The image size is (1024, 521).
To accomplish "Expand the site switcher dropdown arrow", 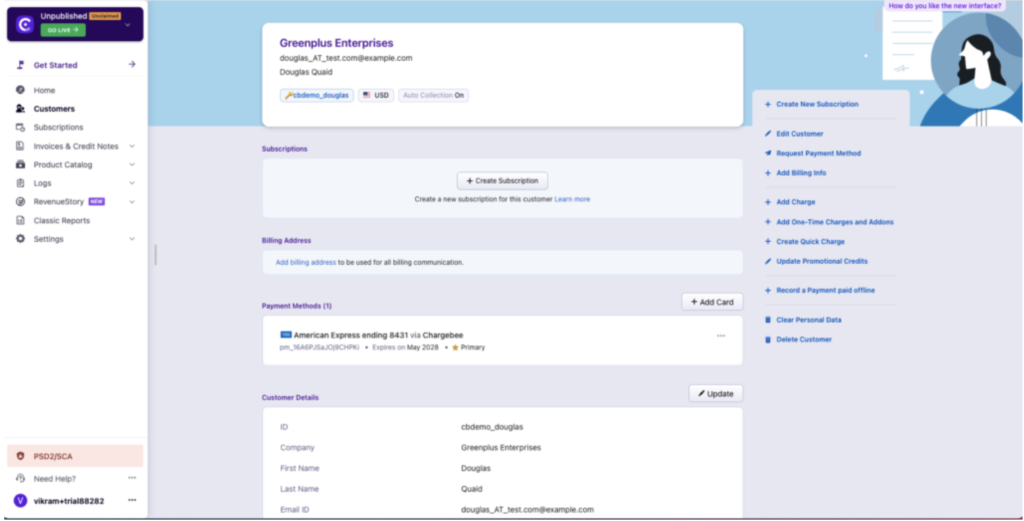I will point(127,25).
